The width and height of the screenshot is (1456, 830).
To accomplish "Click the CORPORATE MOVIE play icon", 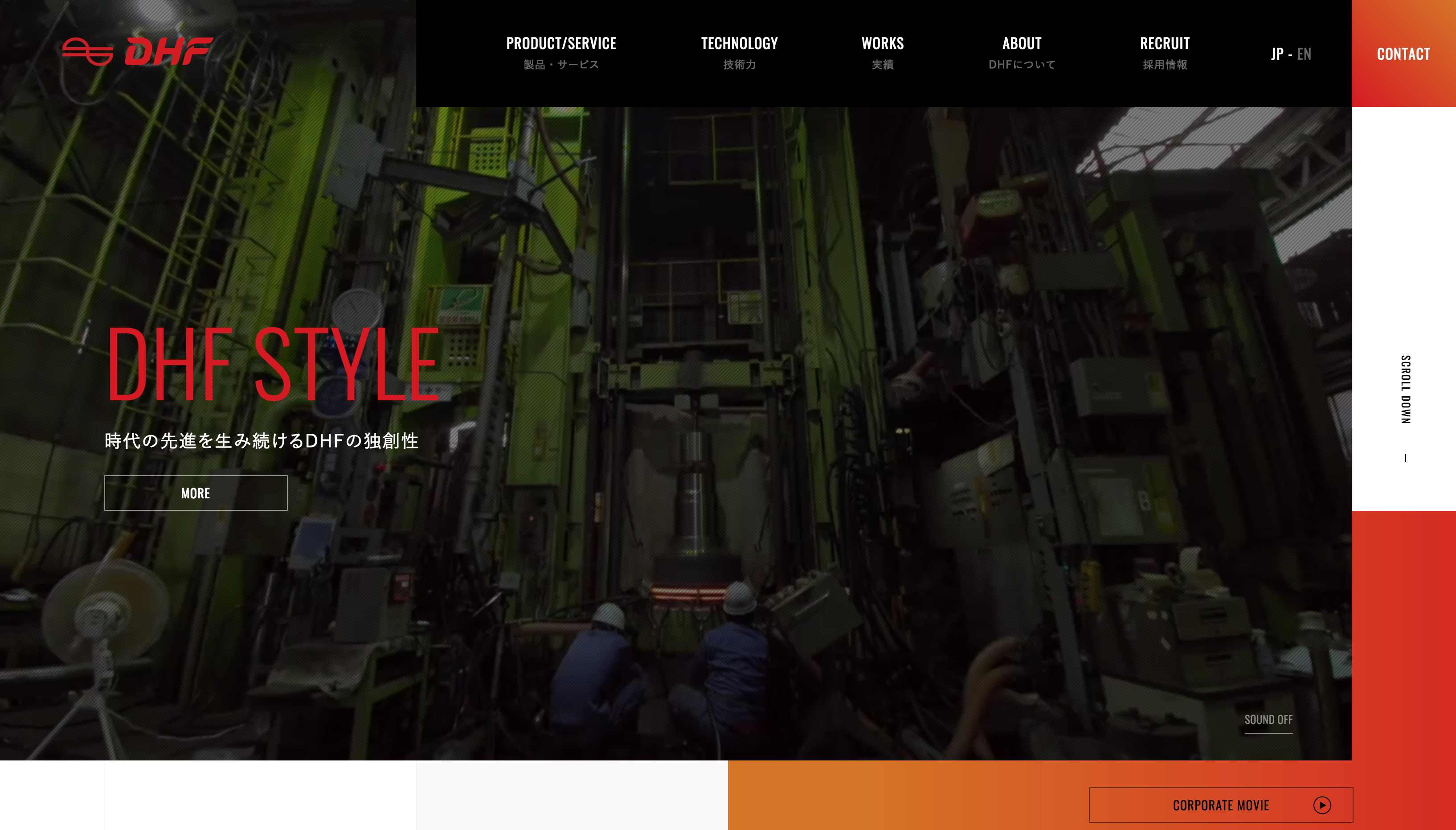I will [x=1322, y=805].
